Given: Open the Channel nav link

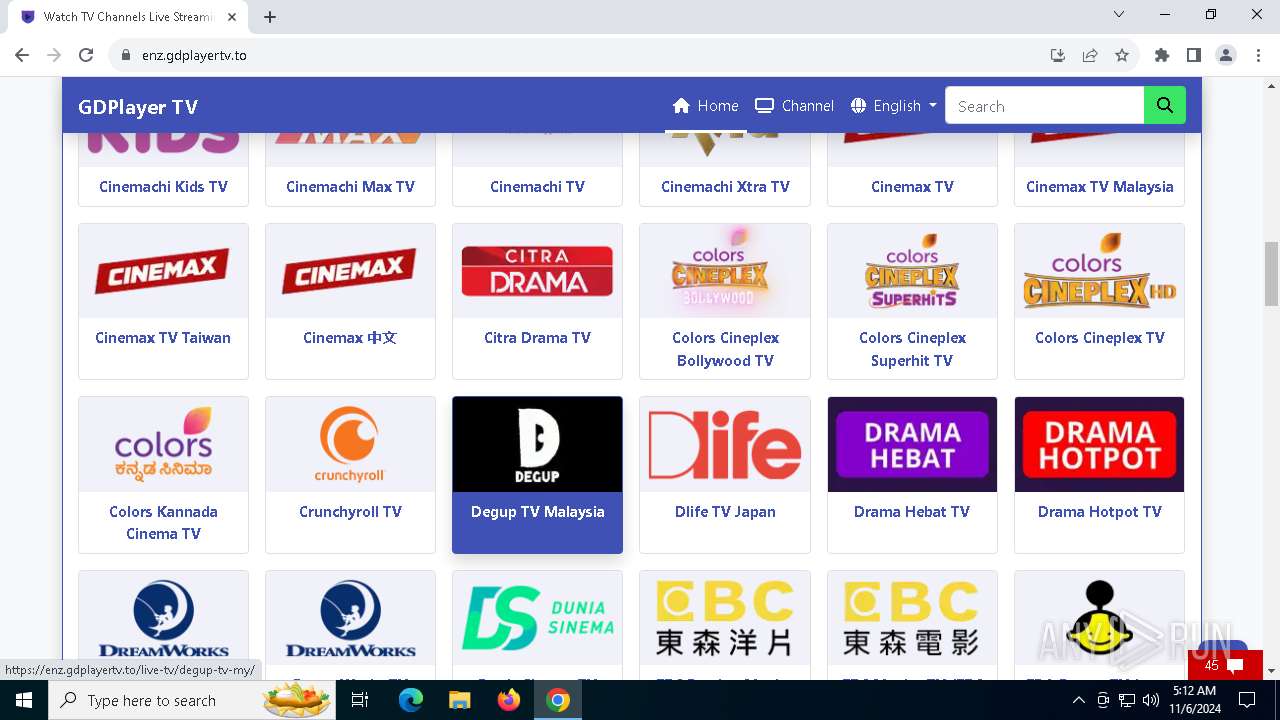Looking at the screenshot, I should pos(794,106).
